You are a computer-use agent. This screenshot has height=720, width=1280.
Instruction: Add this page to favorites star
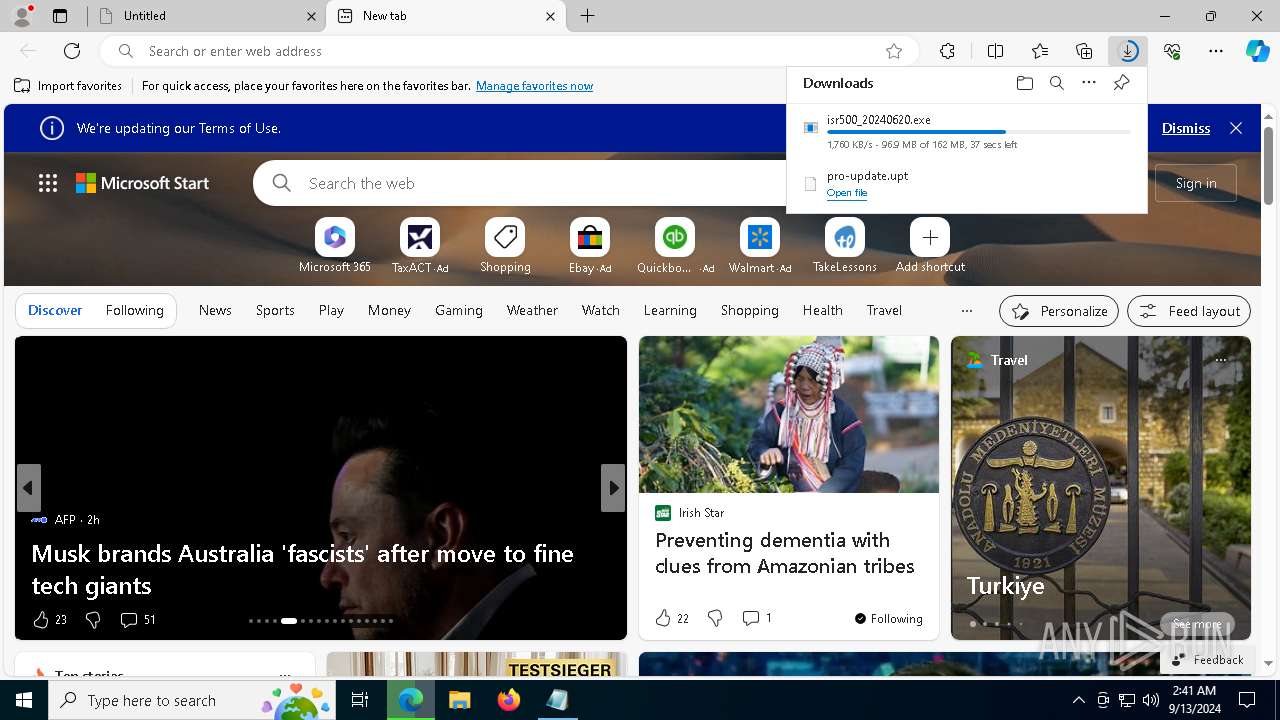[894, 51]
